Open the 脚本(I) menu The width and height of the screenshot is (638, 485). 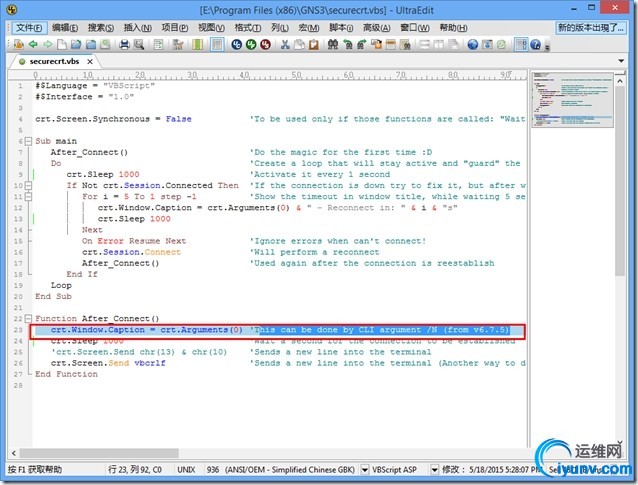tap(341, 28)
